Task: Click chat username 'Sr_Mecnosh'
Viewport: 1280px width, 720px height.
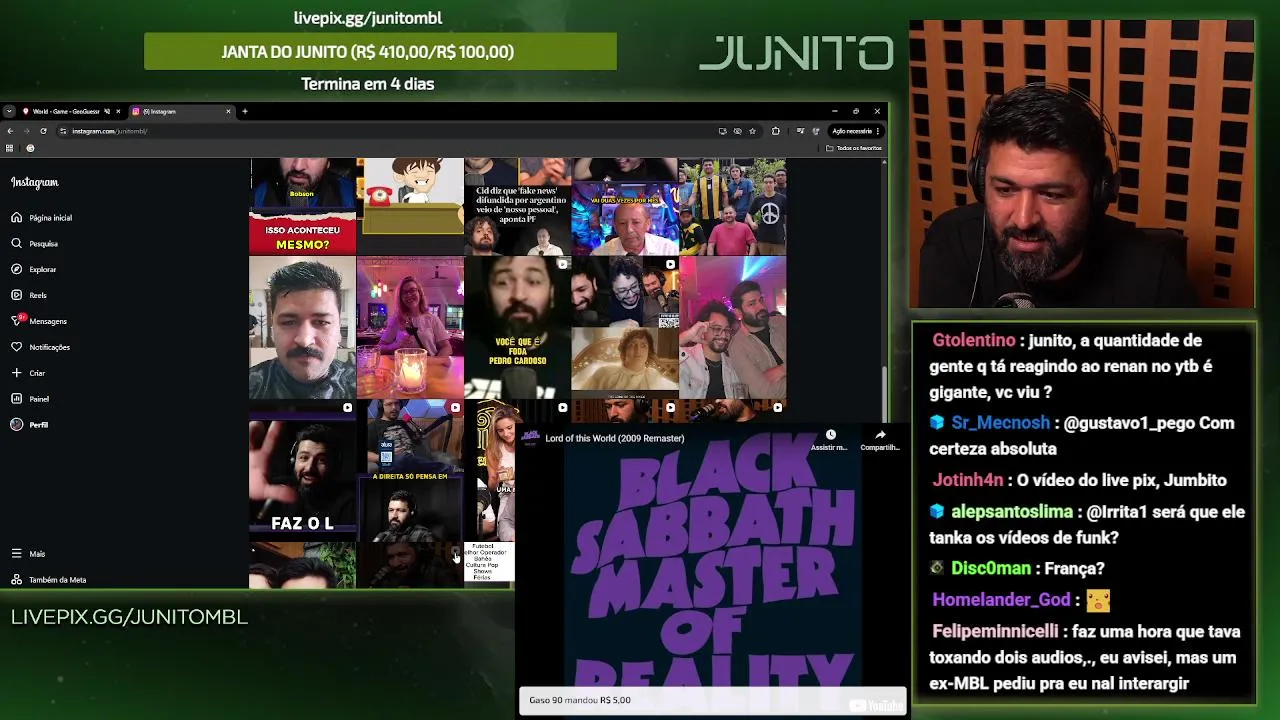Action: [1000, 423]
